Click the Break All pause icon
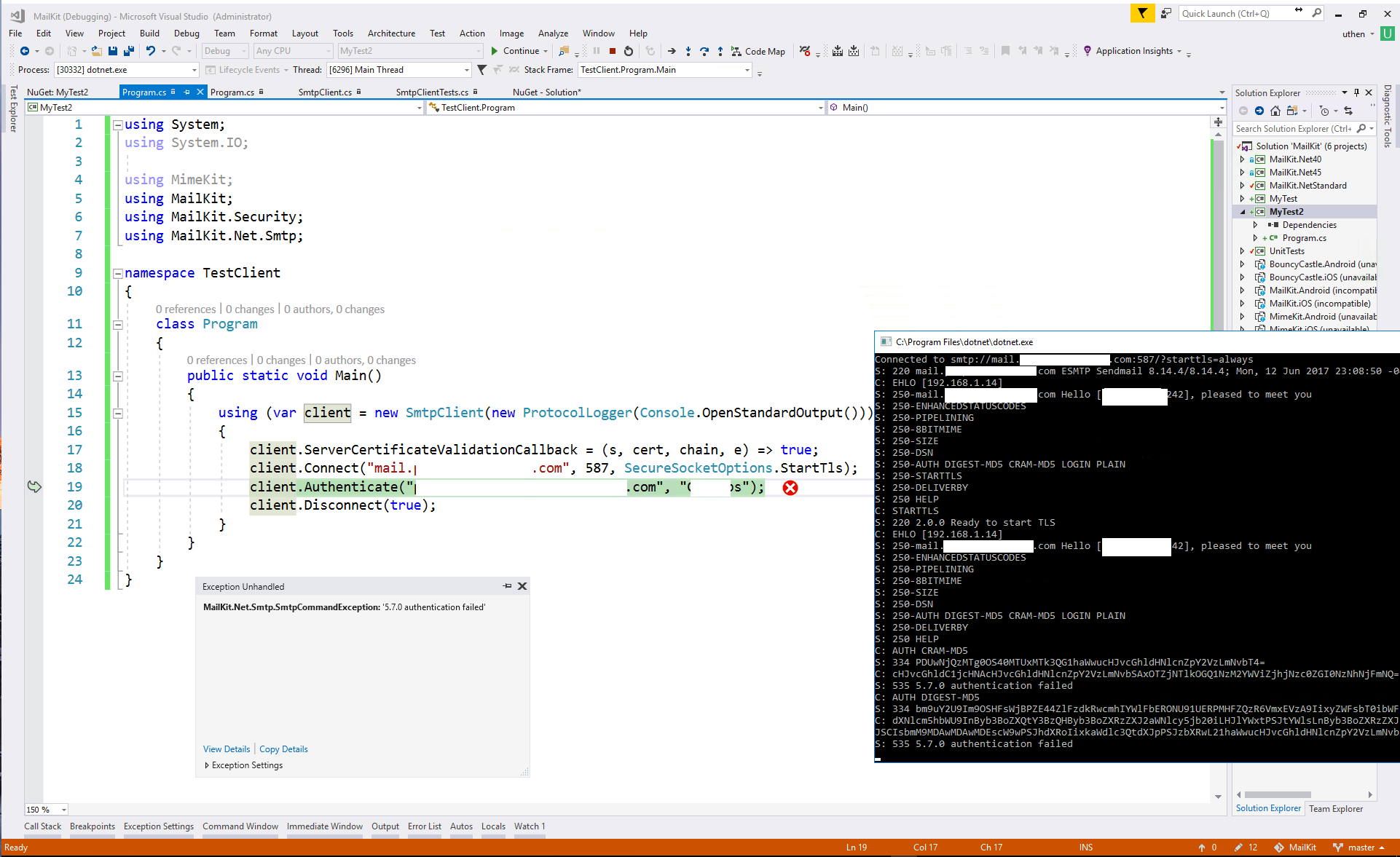 (x=597, y=51)
